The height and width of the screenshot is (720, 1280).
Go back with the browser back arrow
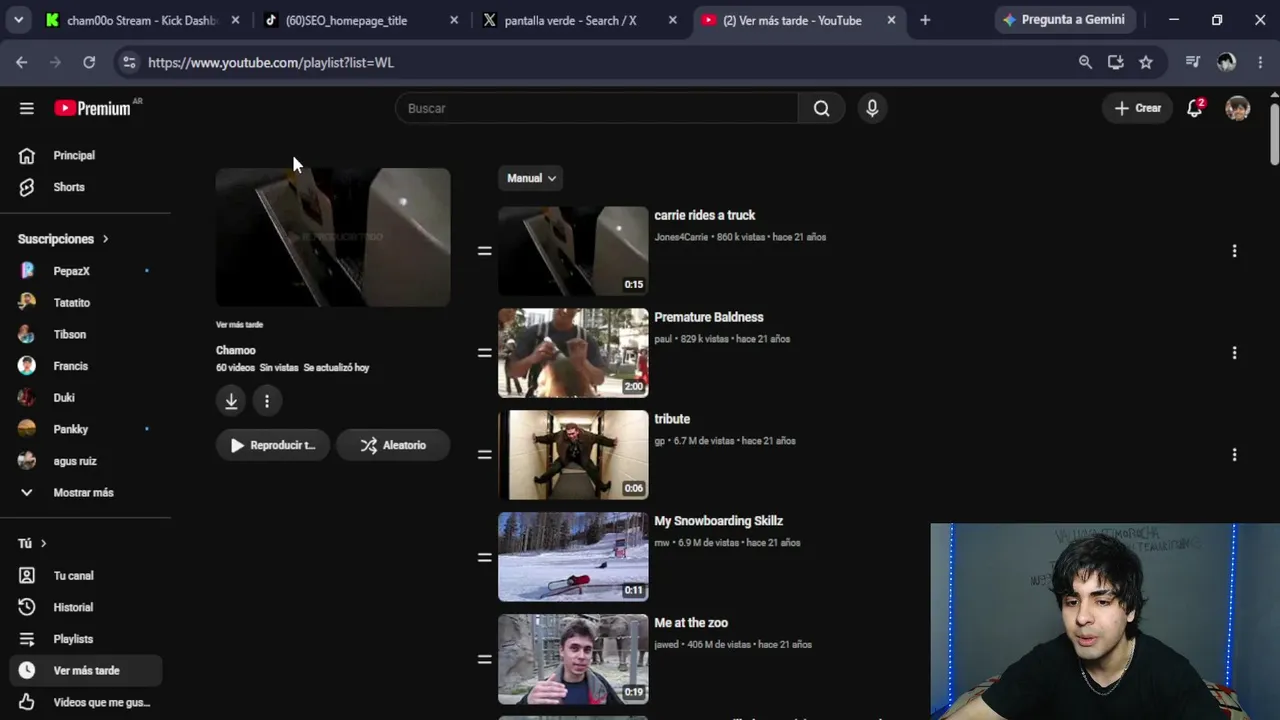coord(22,62)
